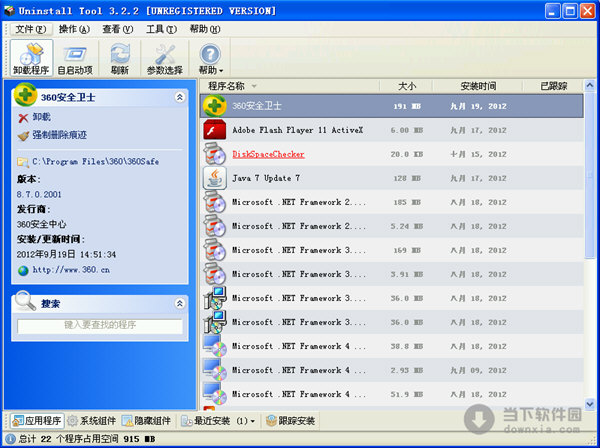Viewport: 600px width, 448px height.
Task: Click the 跟踪安装 traced install button
Action: 291,421
